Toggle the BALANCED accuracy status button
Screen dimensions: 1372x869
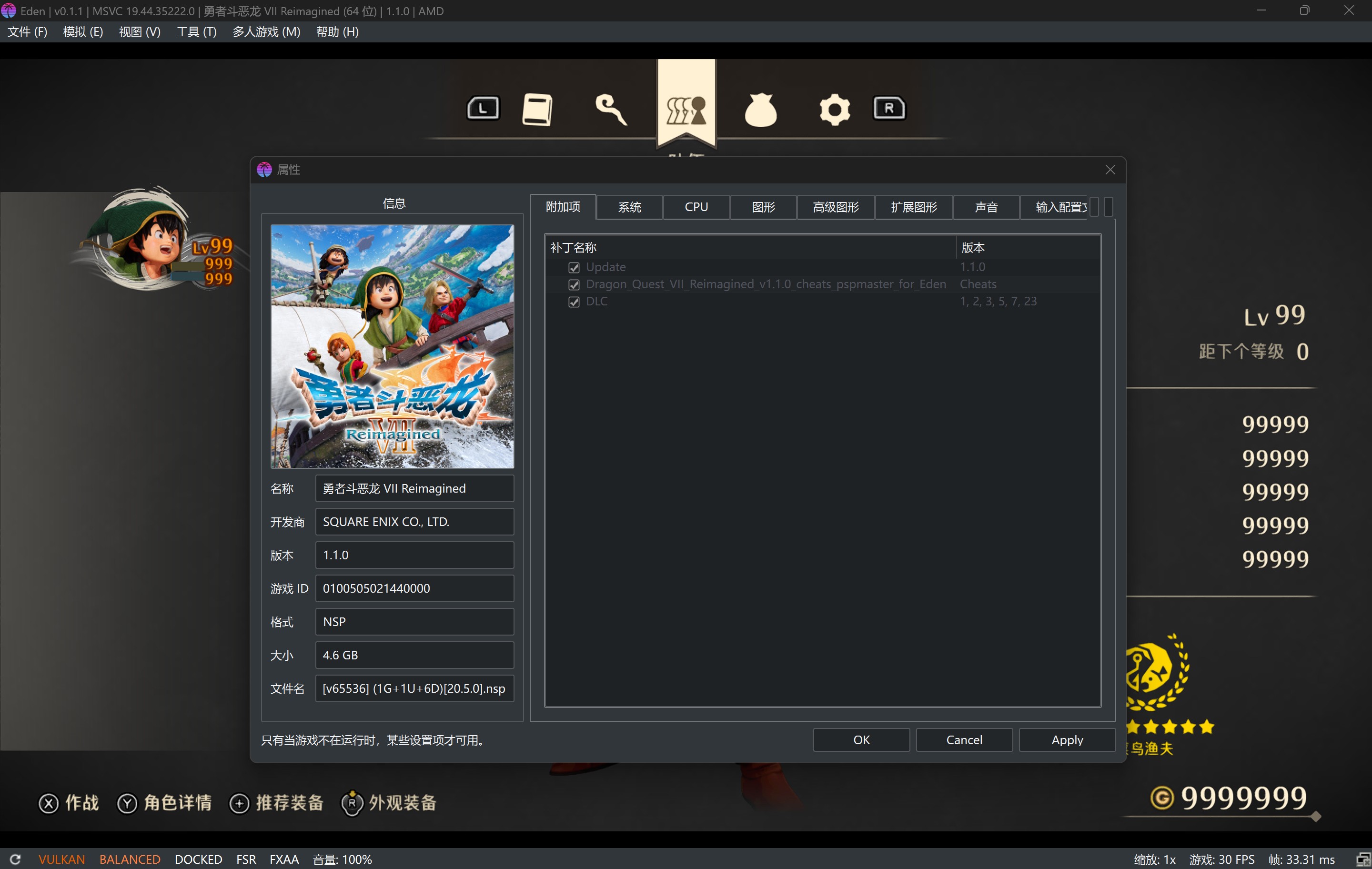(130, 859)
